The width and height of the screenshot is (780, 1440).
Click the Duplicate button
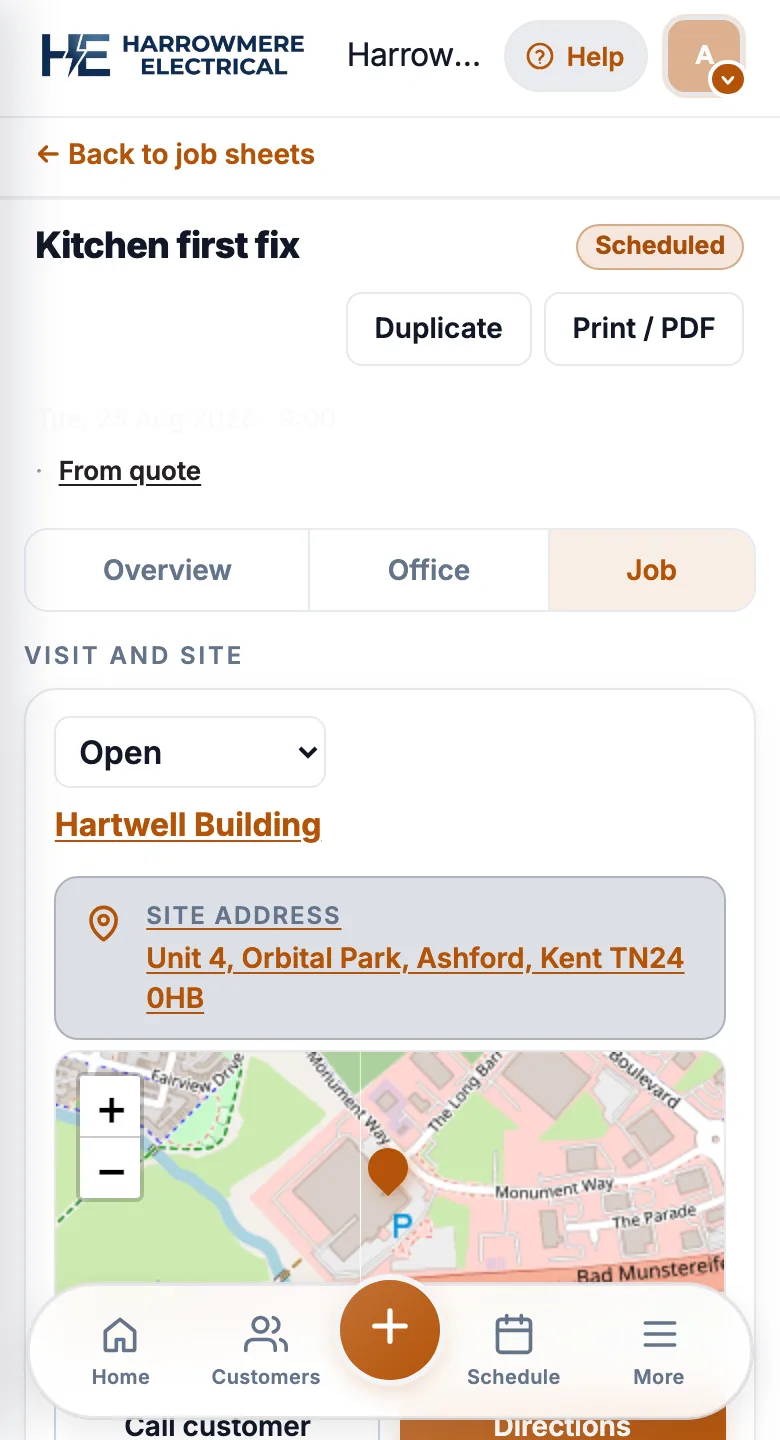(439, 329)
